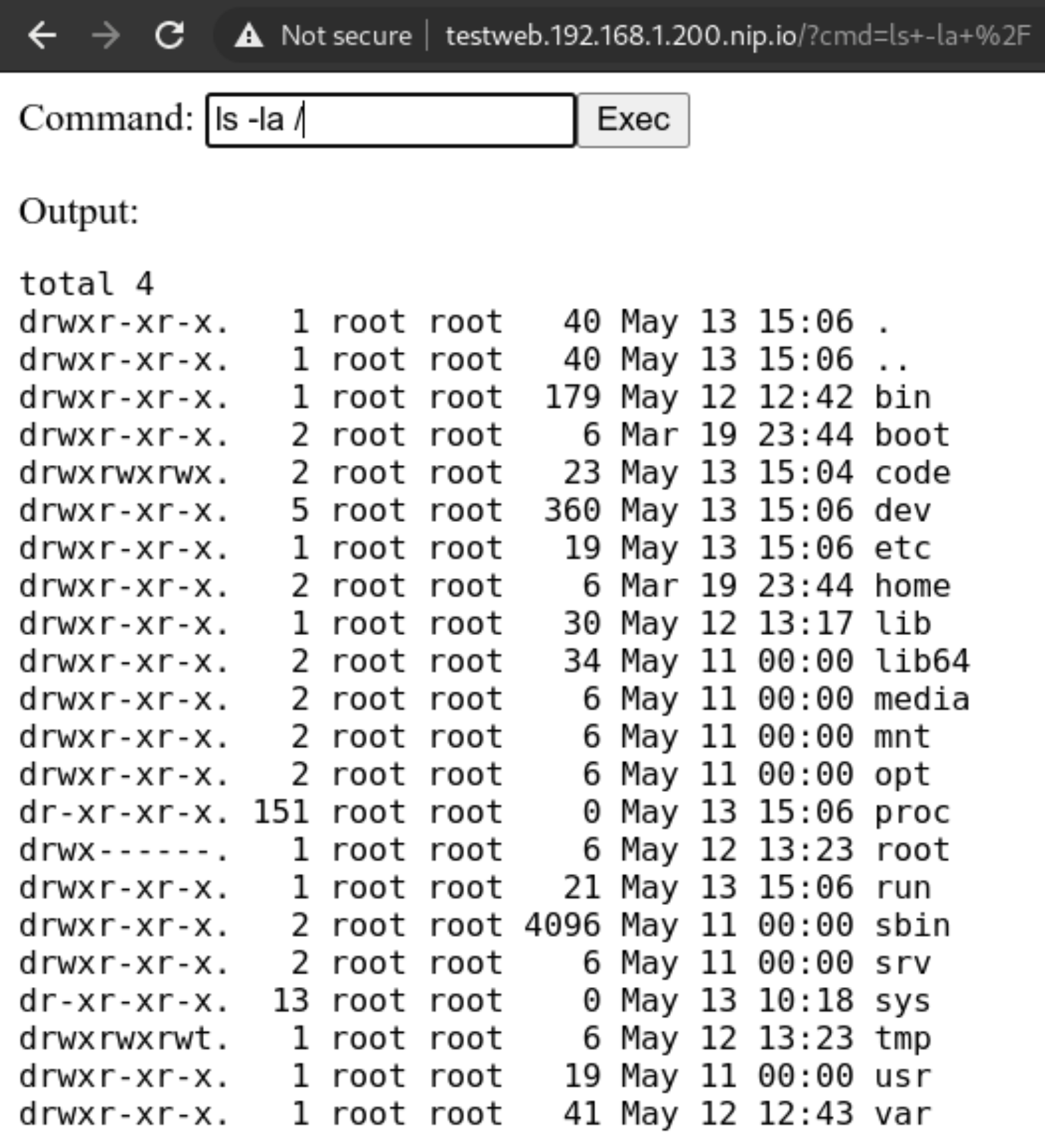Click the 'run' directory name
The width and height of the screenshot is (1045, 1148).
click(x=903, y=888)
